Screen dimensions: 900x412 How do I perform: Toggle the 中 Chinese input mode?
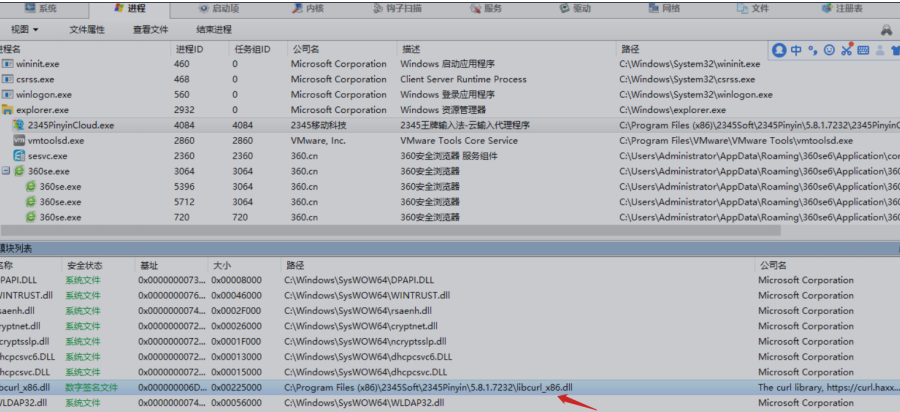[796, 50]
